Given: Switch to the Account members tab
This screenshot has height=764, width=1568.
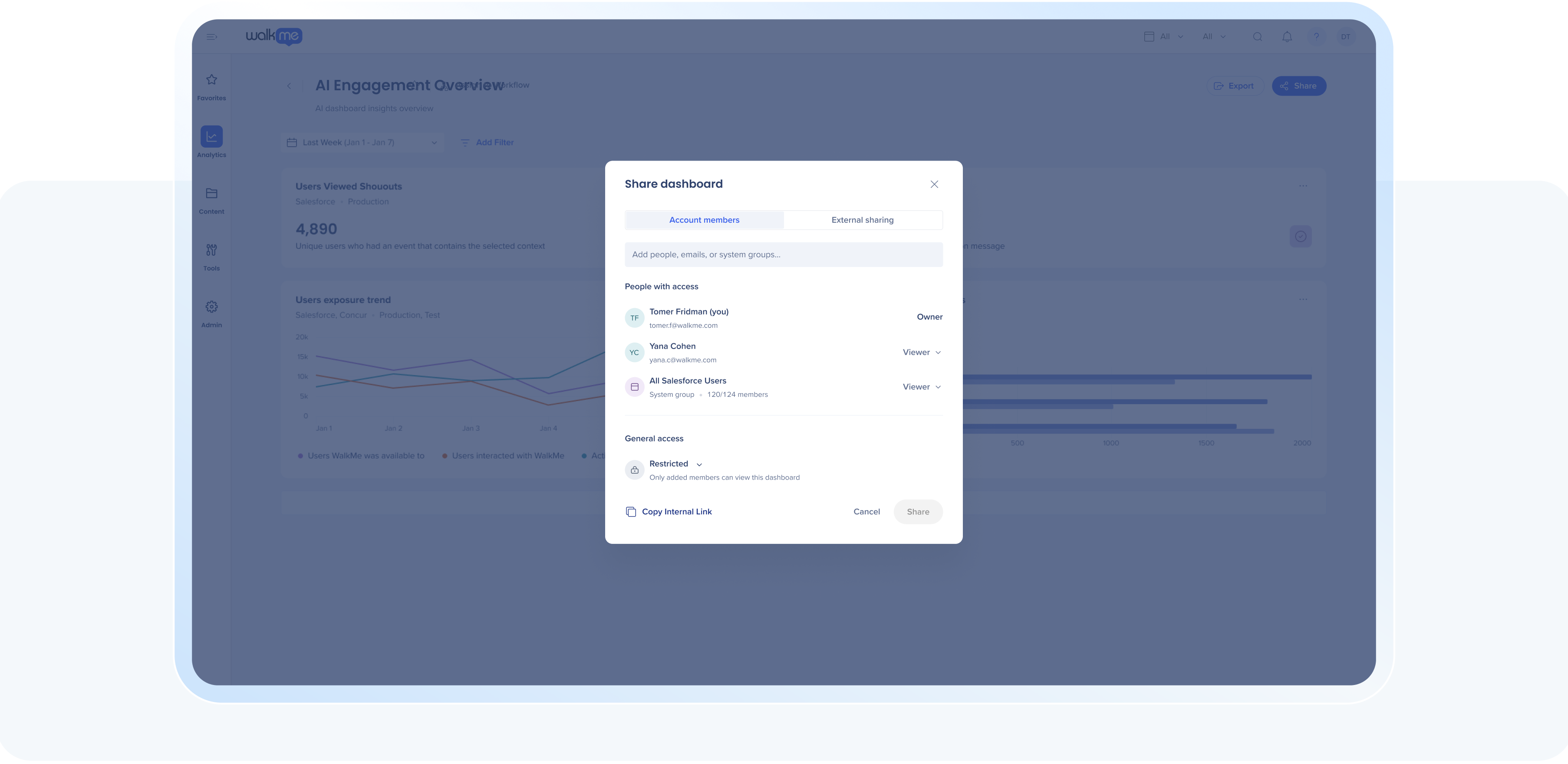Looking at the screenshot, I should pyautogui.click(x=704, y=220).
